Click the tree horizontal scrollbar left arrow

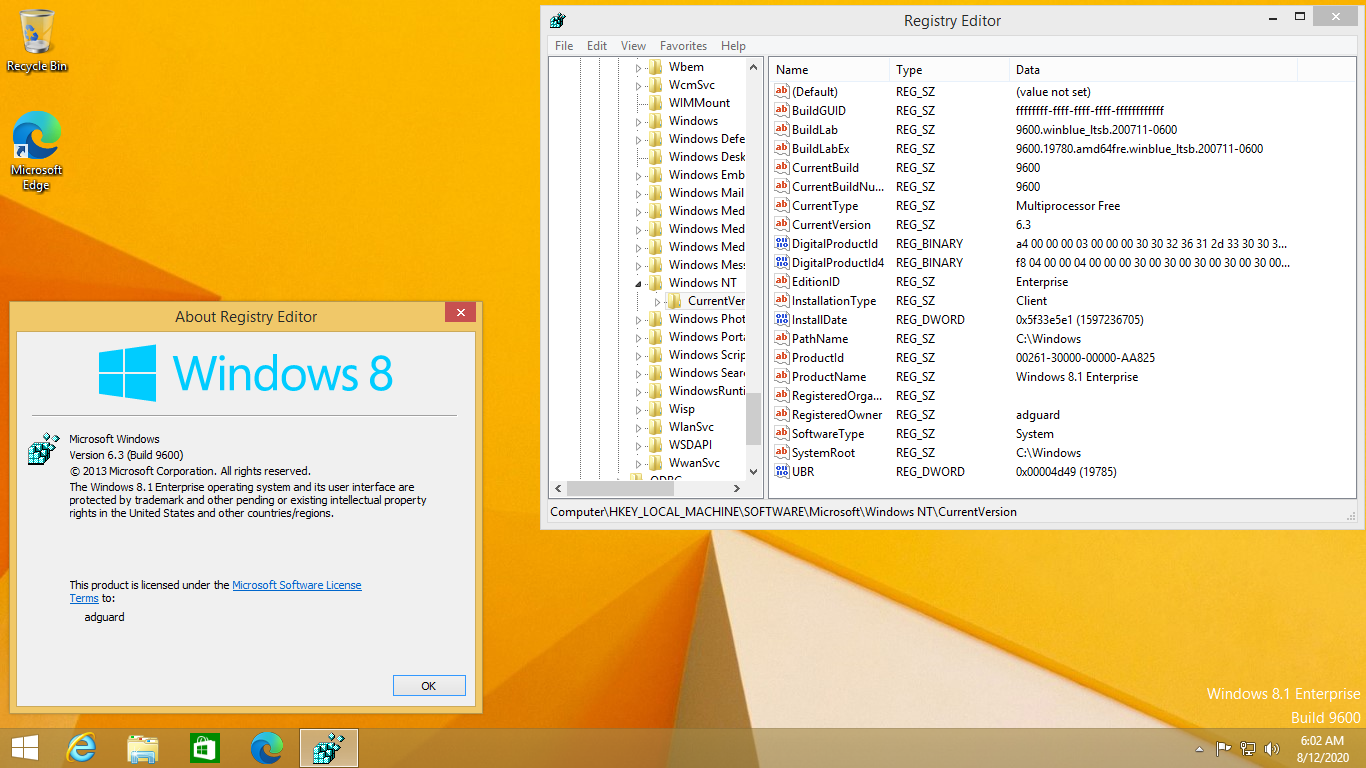coord(558,489)
